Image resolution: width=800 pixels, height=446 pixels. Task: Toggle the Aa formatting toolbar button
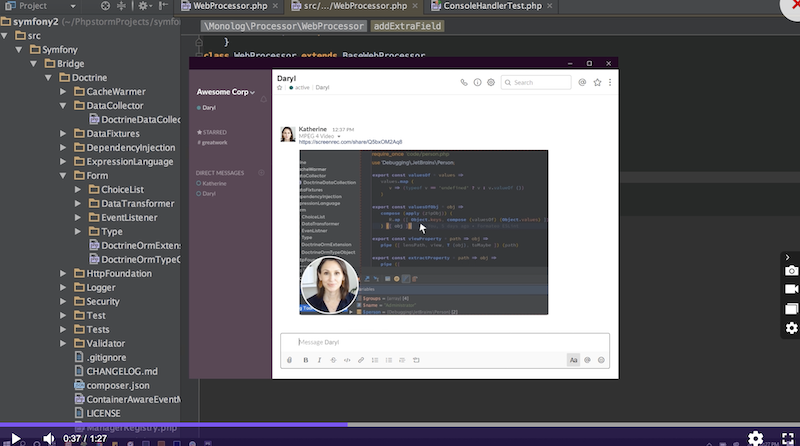573,360
